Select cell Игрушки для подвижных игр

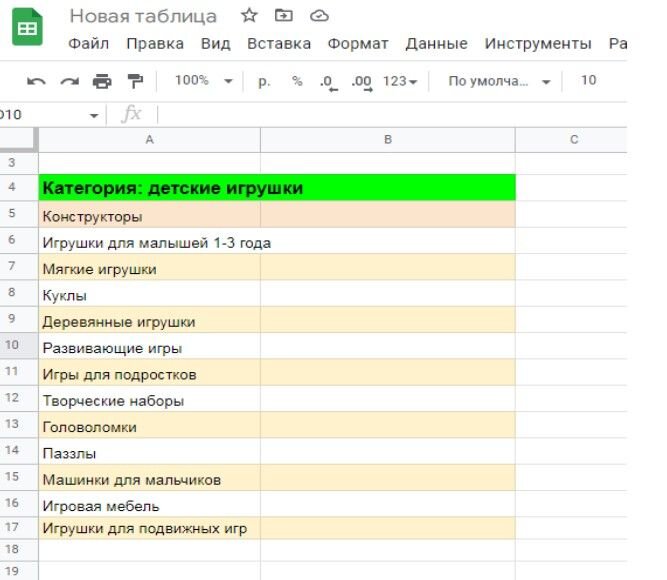click(149, 529)
